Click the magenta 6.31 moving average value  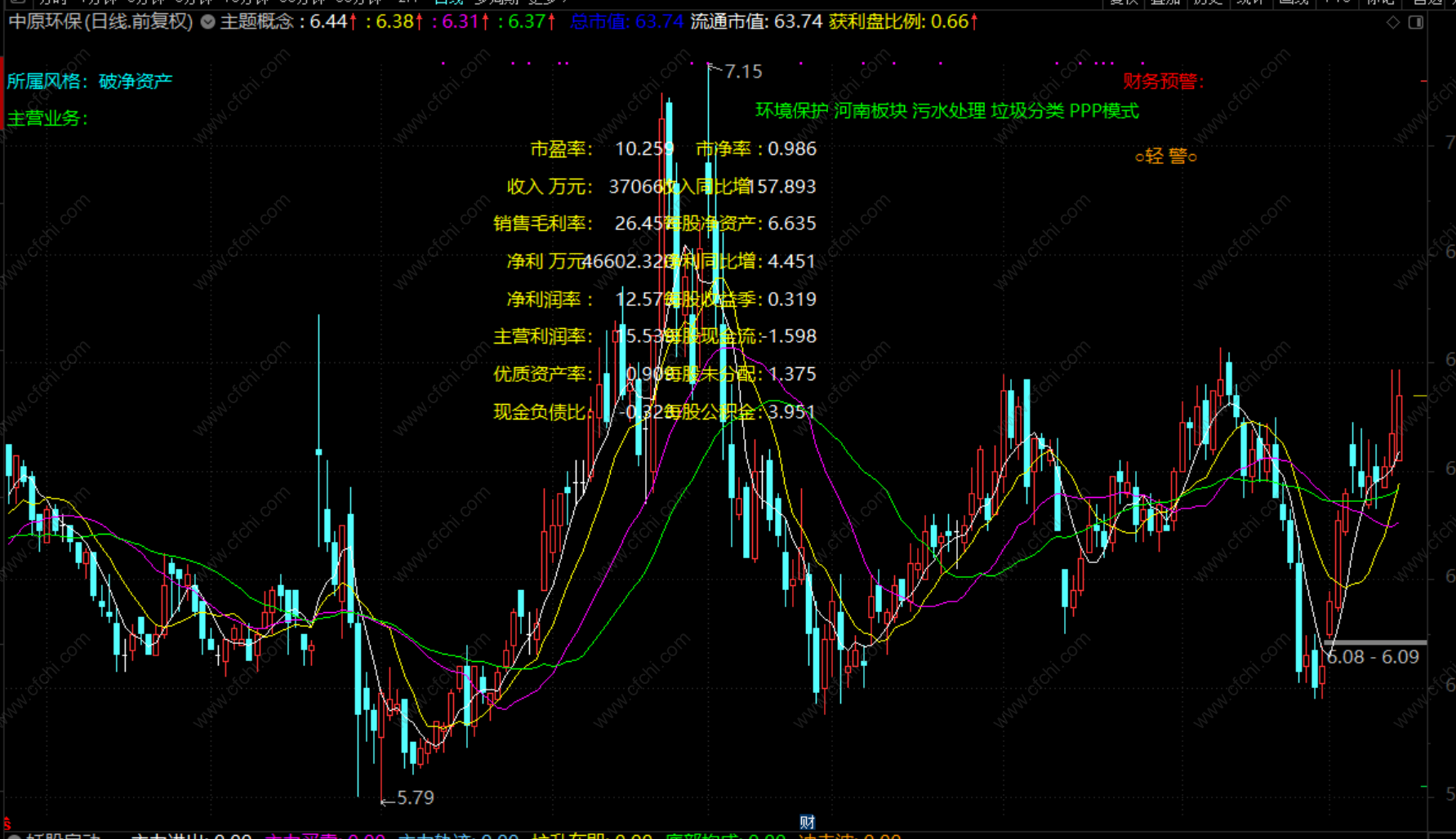pos(461,21)
